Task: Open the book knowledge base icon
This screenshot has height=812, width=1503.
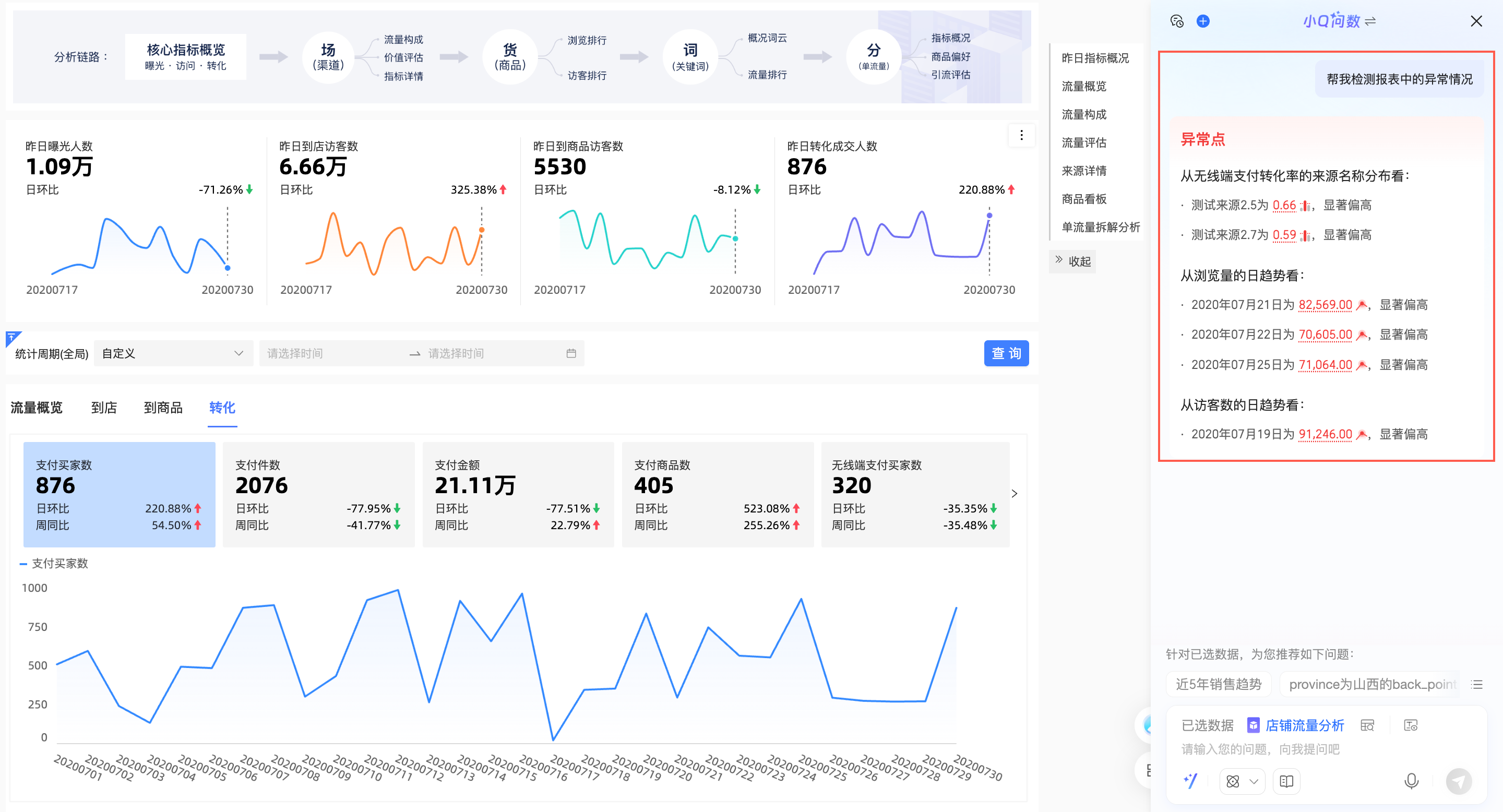Action: tap(1286, 781)
